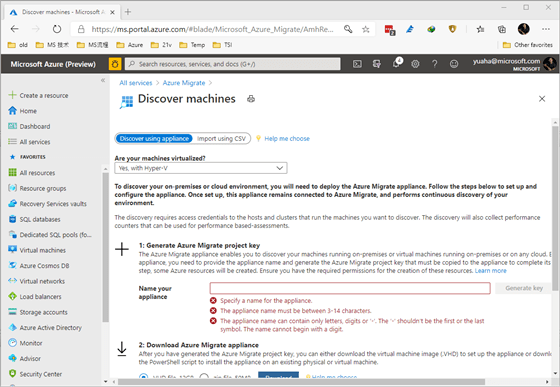The width and height of the screenshot is (560, 387).
Task: Click the Generate key button
Action: 524,288
